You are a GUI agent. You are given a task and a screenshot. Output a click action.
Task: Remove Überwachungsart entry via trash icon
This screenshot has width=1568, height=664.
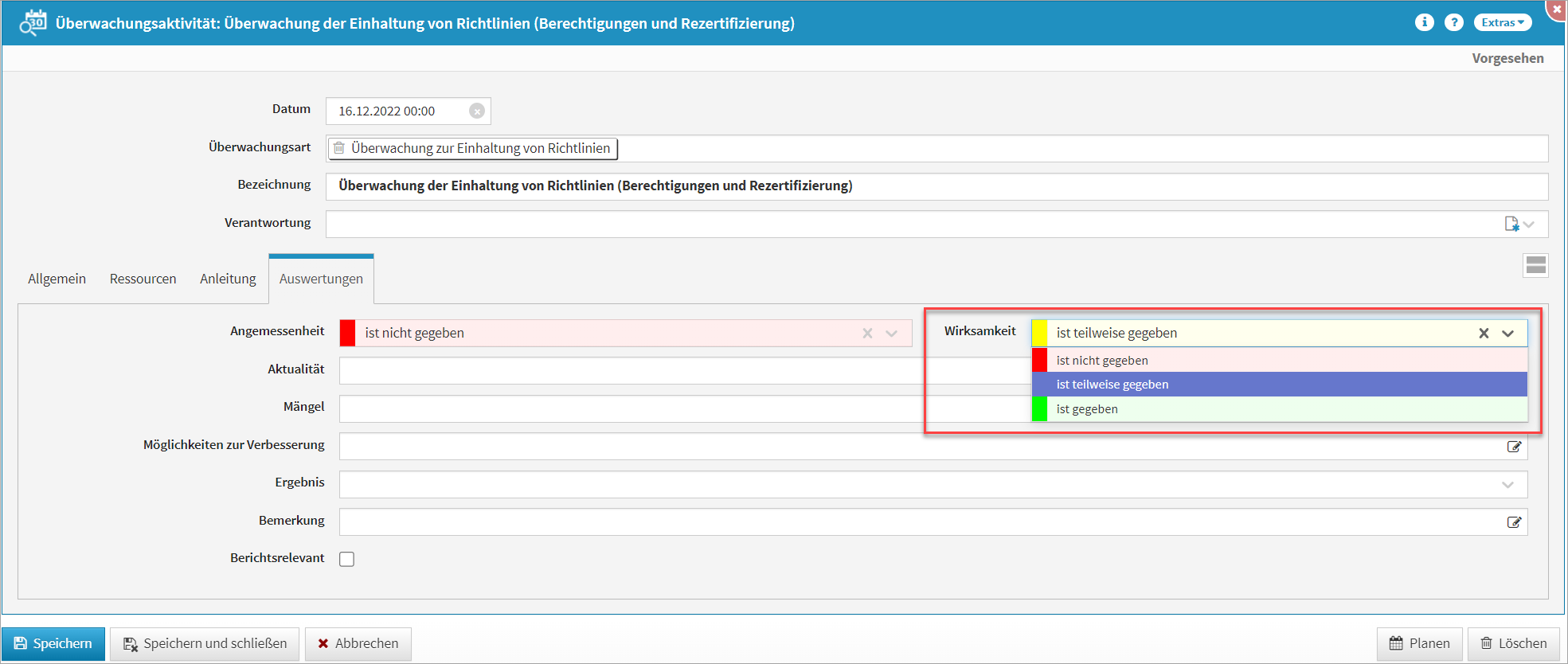(339, 148)
